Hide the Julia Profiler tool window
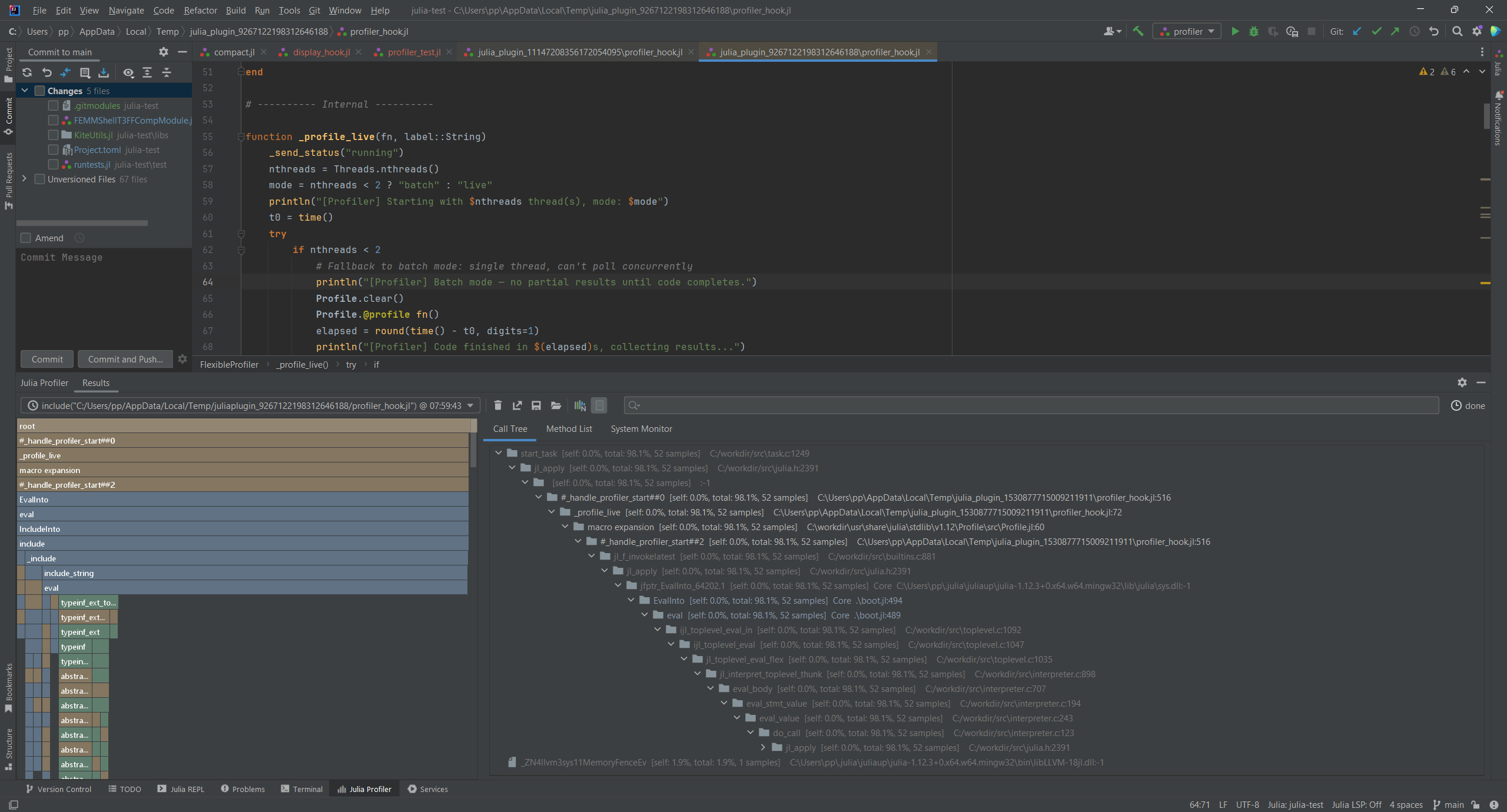This screenshot has height=812, width=1507. tap(1481, 382)
